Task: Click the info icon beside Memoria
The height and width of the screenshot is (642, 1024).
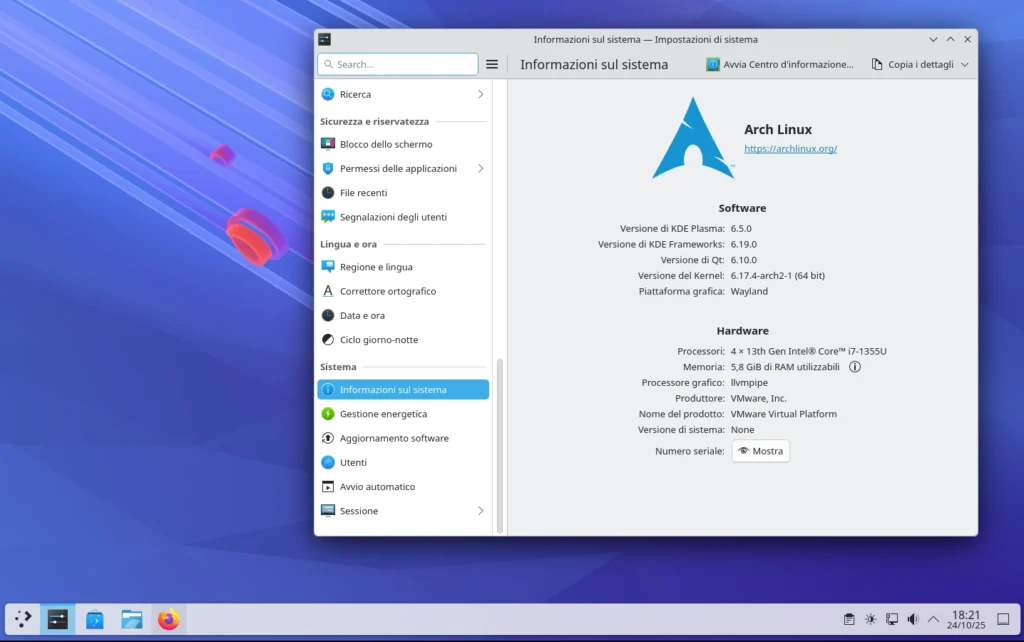Action: point(854,366)
